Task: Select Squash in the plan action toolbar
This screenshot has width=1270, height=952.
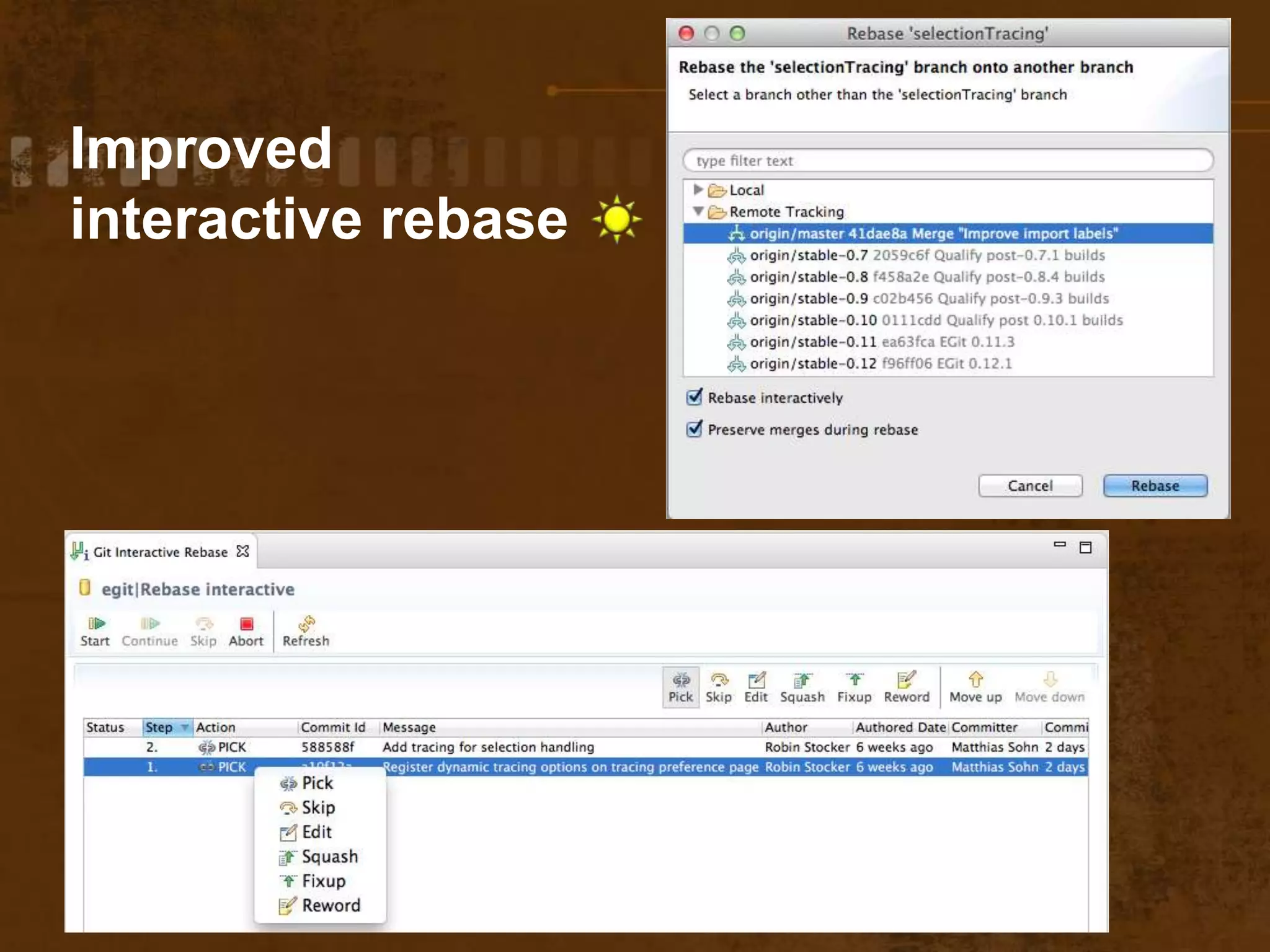Action: [802, 687]
